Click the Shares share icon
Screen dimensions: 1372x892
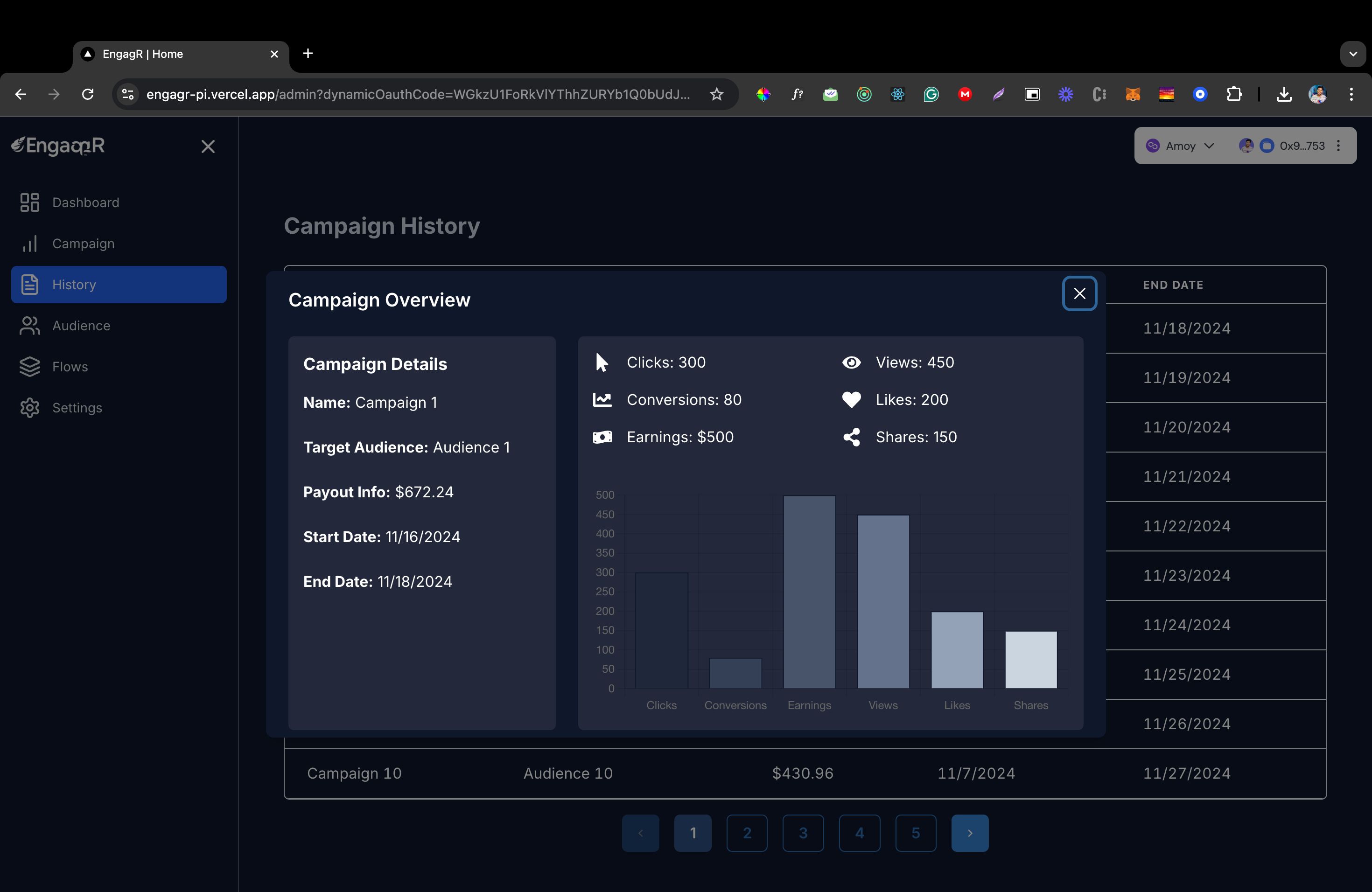click(x=852, y=437)
